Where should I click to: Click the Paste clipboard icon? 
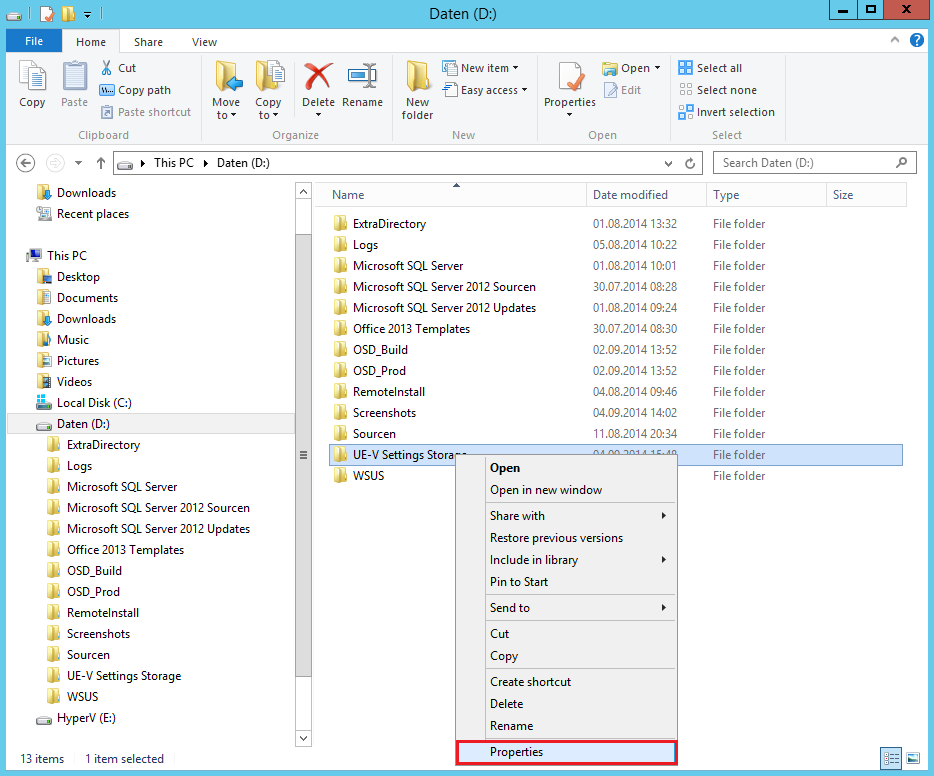click(74, 77)
